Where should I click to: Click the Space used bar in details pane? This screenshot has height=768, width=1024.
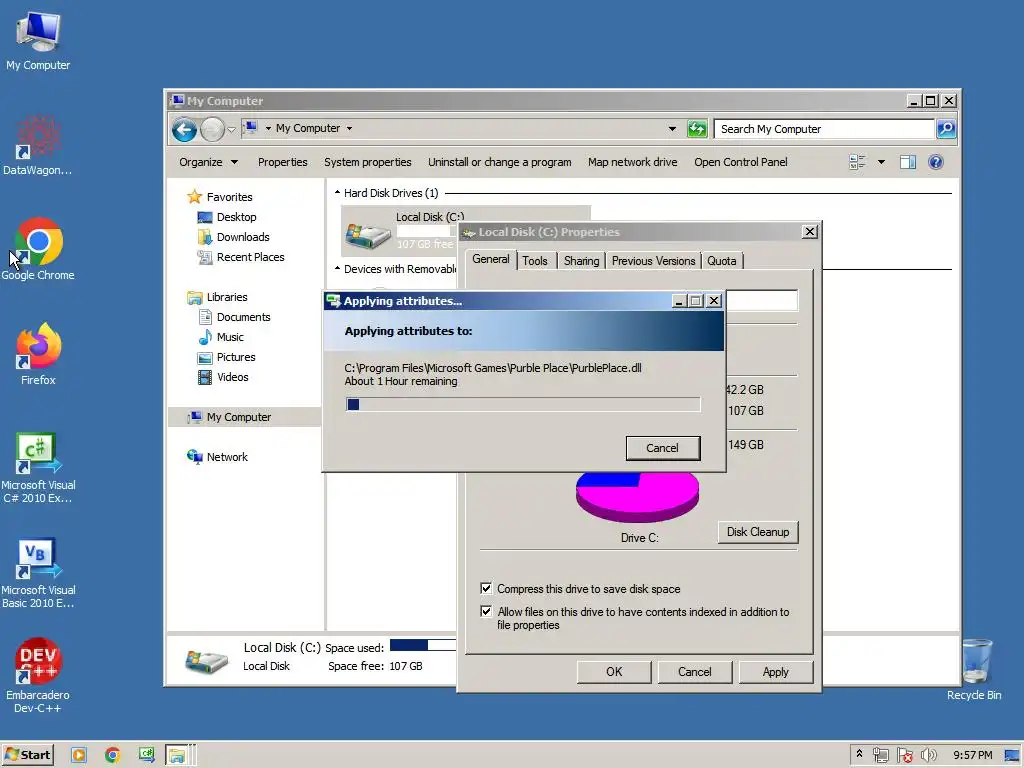pyautogui.click(x=423, y=645)
